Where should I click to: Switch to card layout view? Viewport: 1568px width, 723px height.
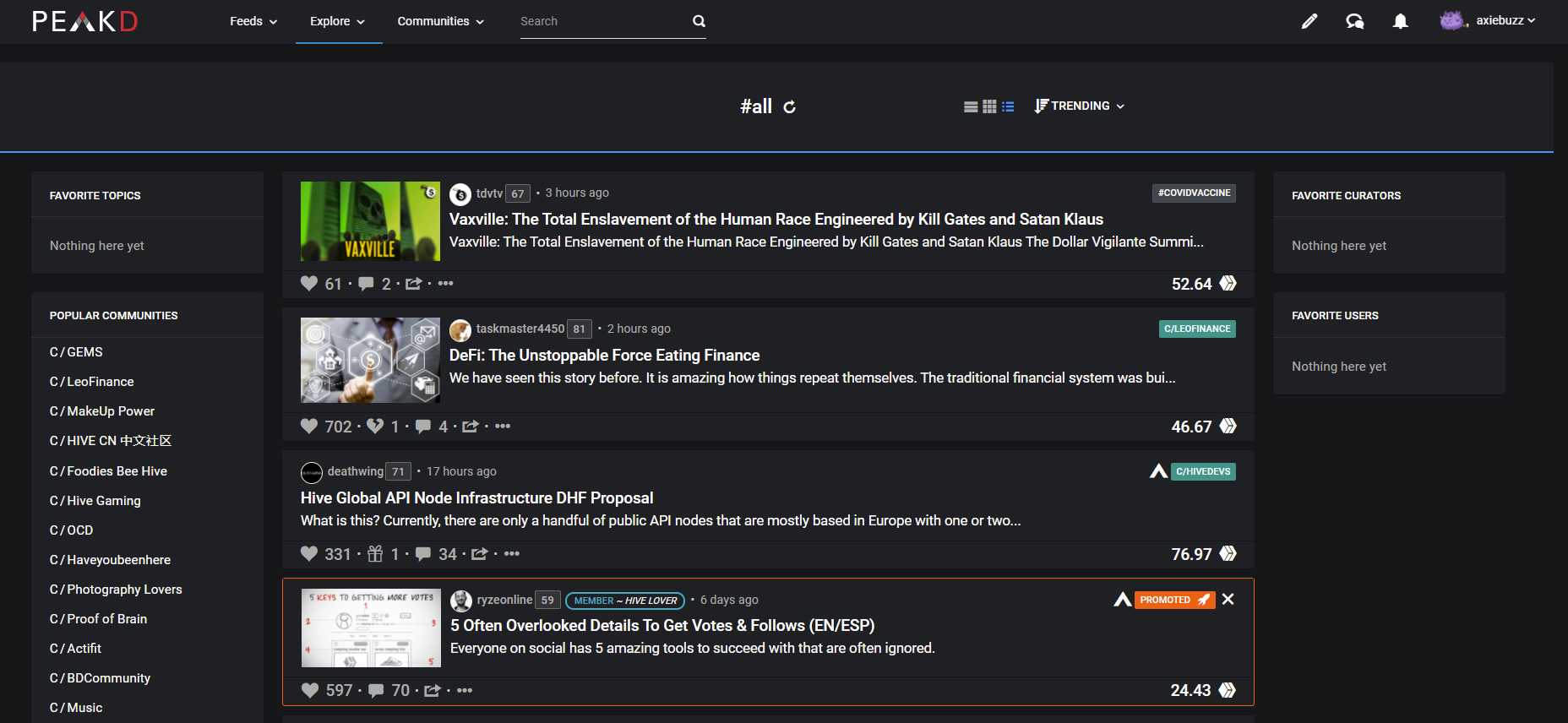[971, 106]
